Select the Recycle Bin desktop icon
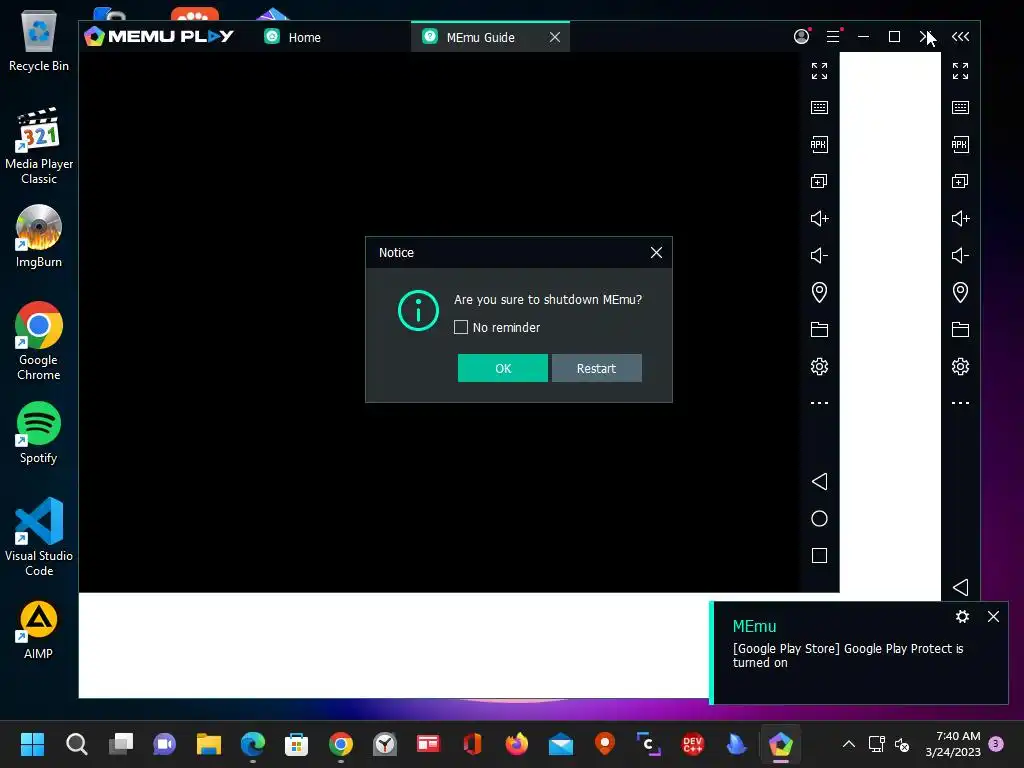The height and width of the screenshot is (768, 1024). (x=39, y=39)
